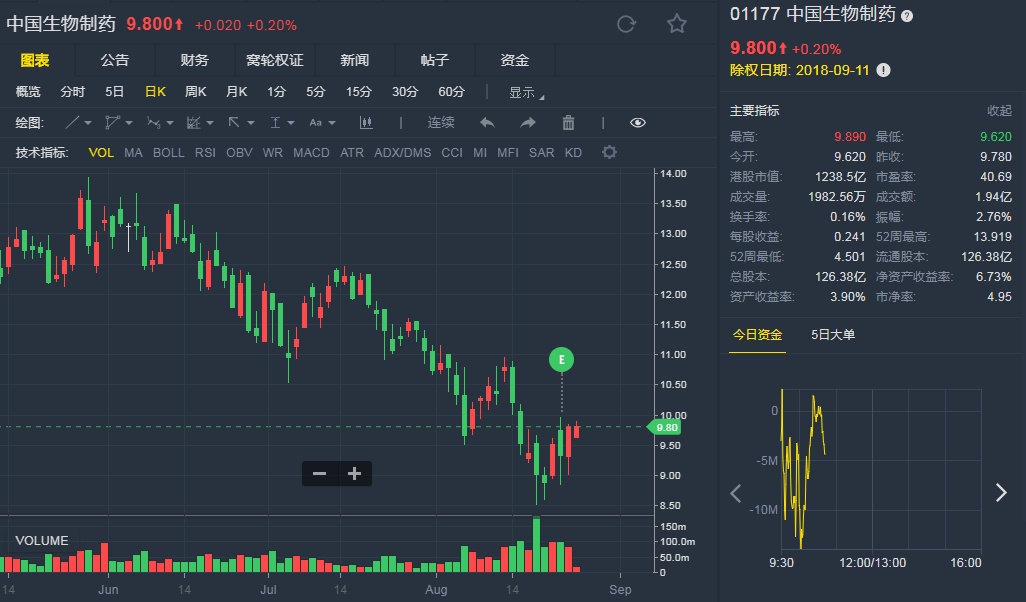Add the stock to favorites with the star
The height and width of the screenshot is (602, 1026).
[677, 24]
